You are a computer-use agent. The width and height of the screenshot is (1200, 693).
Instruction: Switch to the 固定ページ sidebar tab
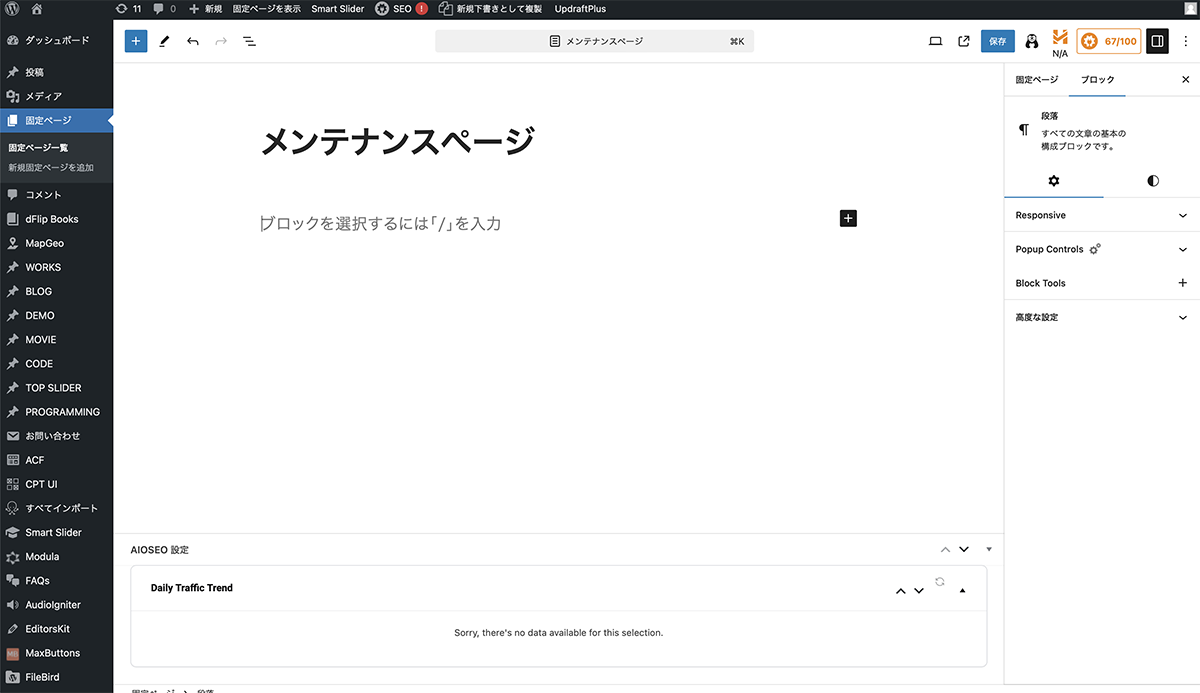(1036, 80)
